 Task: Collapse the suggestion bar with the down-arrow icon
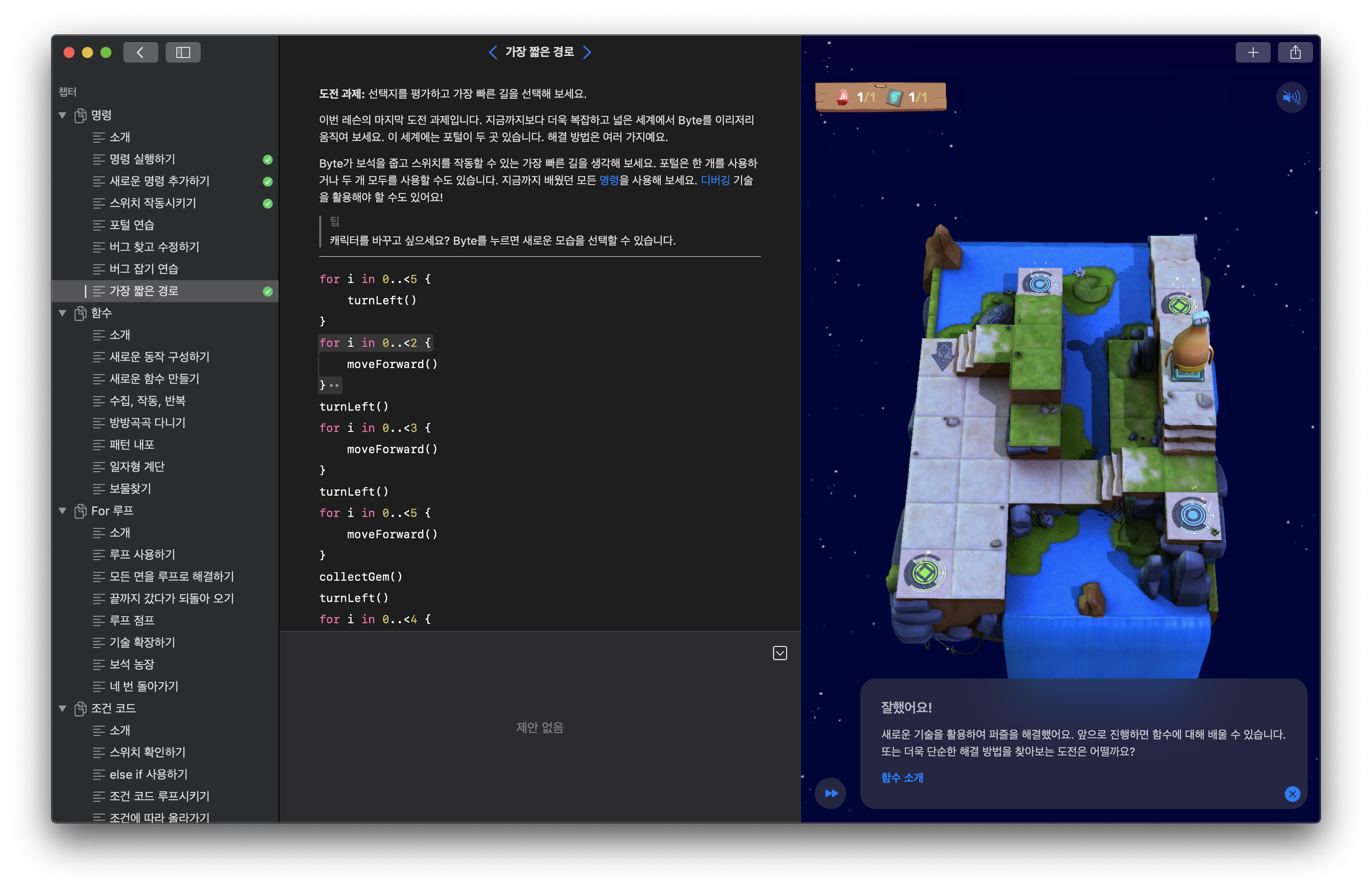(x=779, y=653)
